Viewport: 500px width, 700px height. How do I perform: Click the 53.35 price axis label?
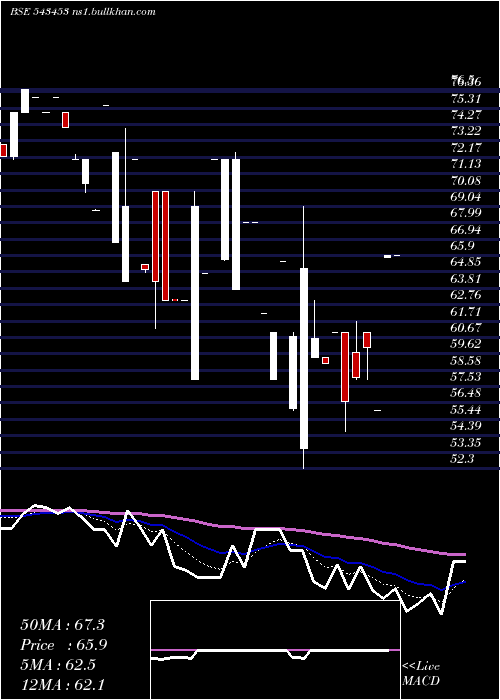[x=466, y=442]
